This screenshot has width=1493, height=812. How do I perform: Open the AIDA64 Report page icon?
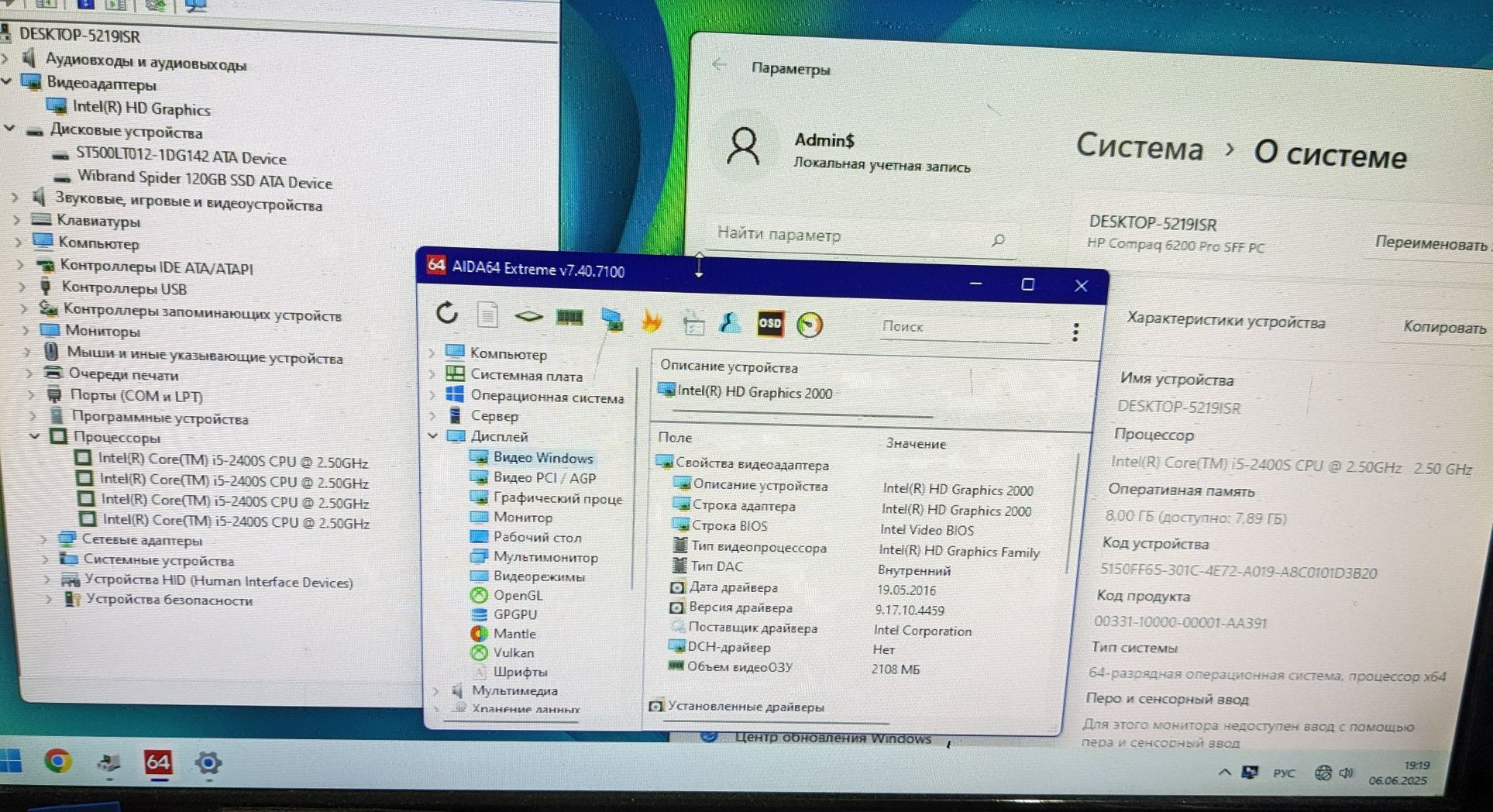point(487,315)
